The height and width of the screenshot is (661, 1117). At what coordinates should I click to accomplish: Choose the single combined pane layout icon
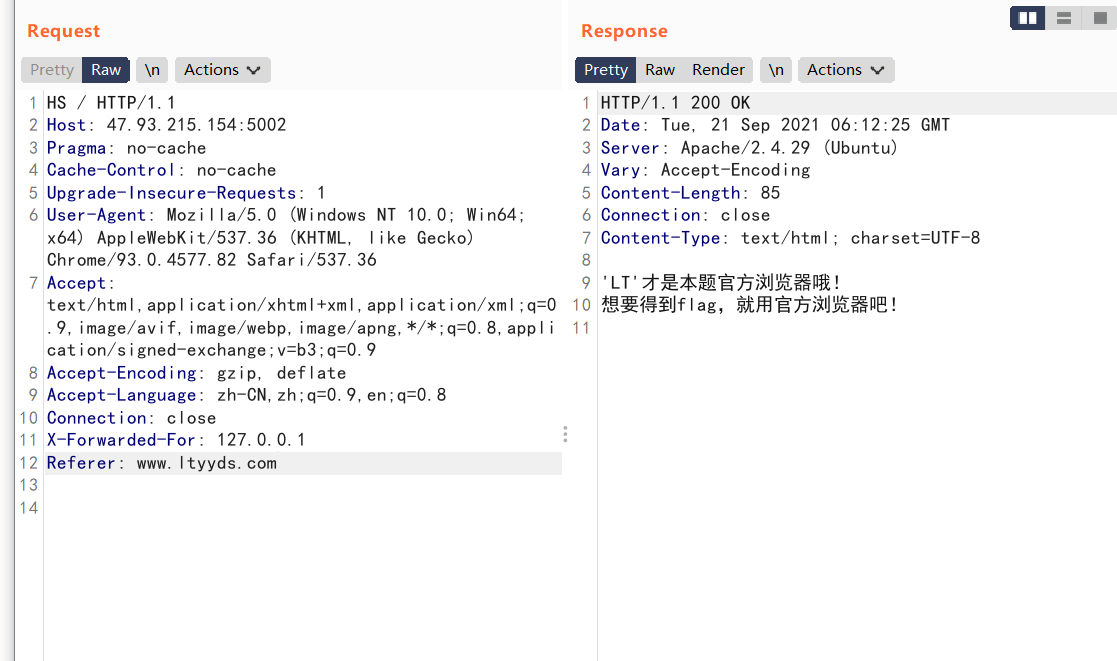pos(1098,18)
